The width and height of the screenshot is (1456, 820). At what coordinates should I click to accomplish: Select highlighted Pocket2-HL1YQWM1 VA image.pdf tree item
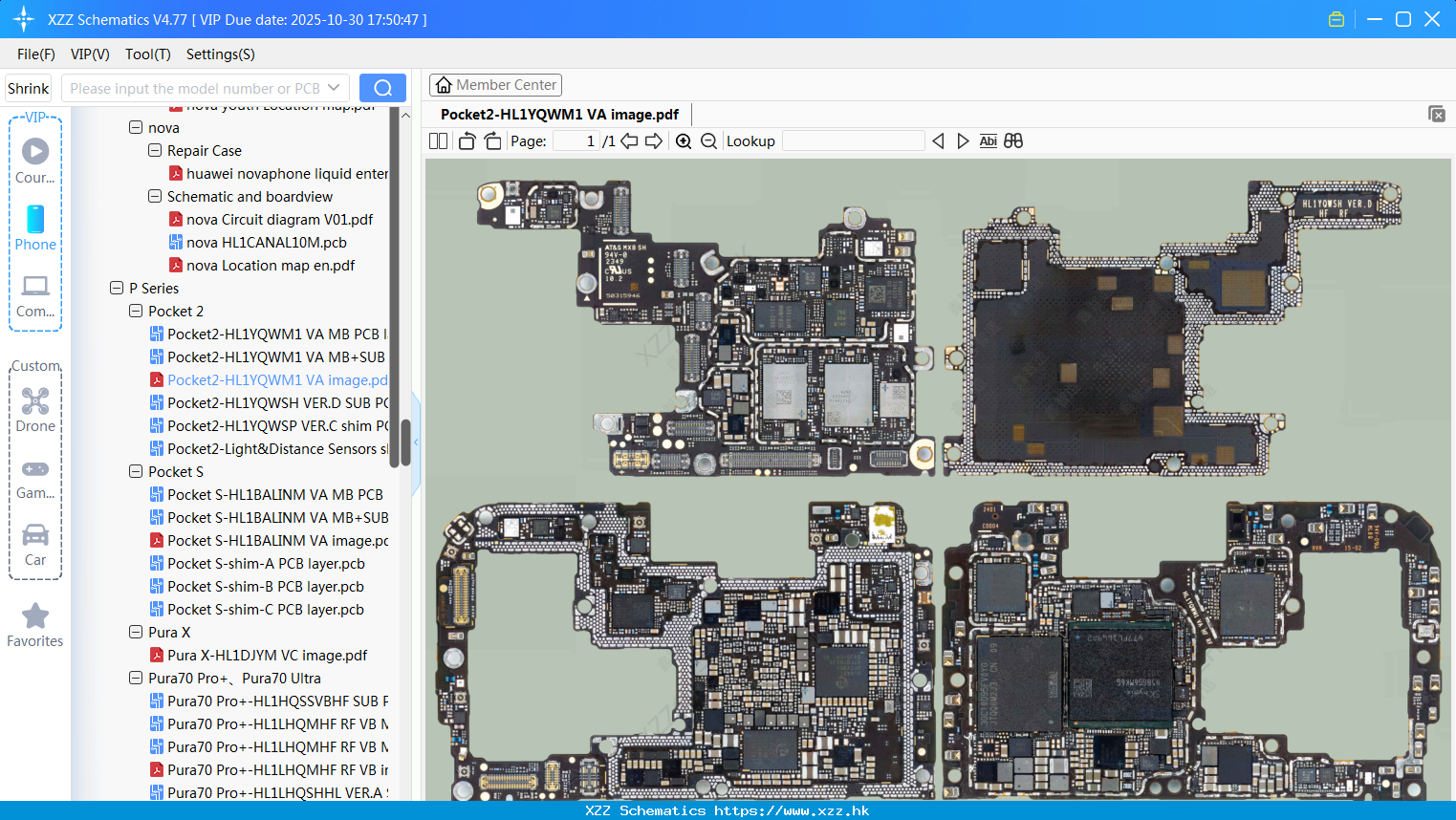[269, 379]
